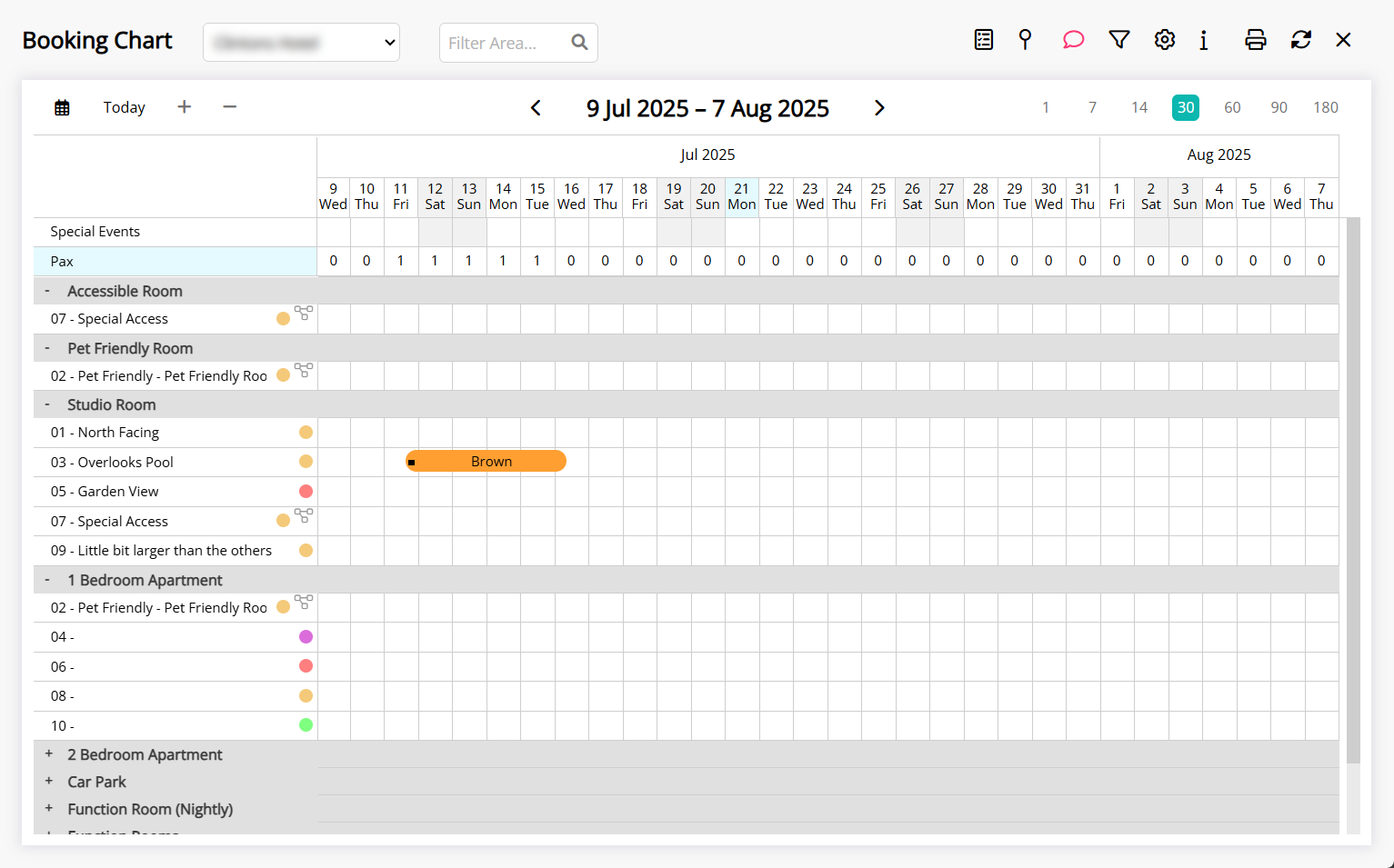Image resolution: width=1394 pixels, height=868 pixels.
Task: Click the 21 Mon date header
Action: click(x=742, y=196)
